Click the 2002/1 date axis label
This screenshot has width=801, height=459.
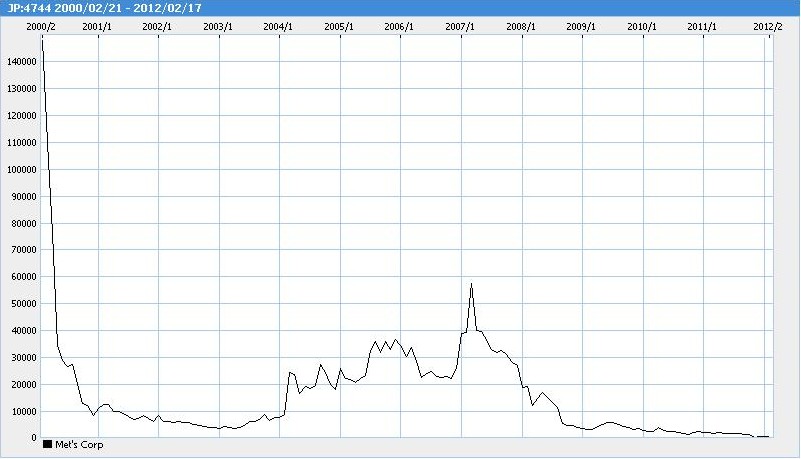pyautogui.click(x=157, y=27)
